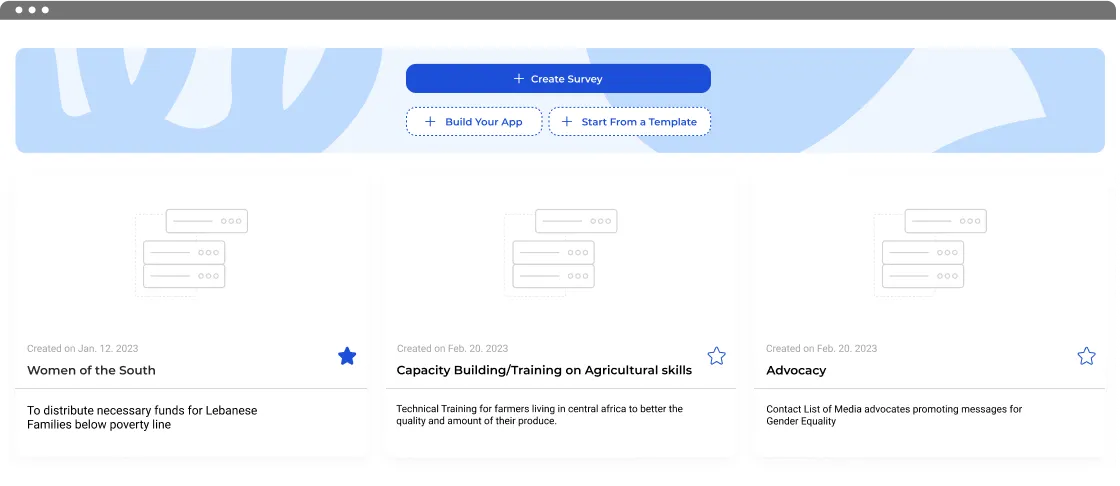Click the Build Your App button
This screenshot has width=1120, height=486.
coord(474,122)
